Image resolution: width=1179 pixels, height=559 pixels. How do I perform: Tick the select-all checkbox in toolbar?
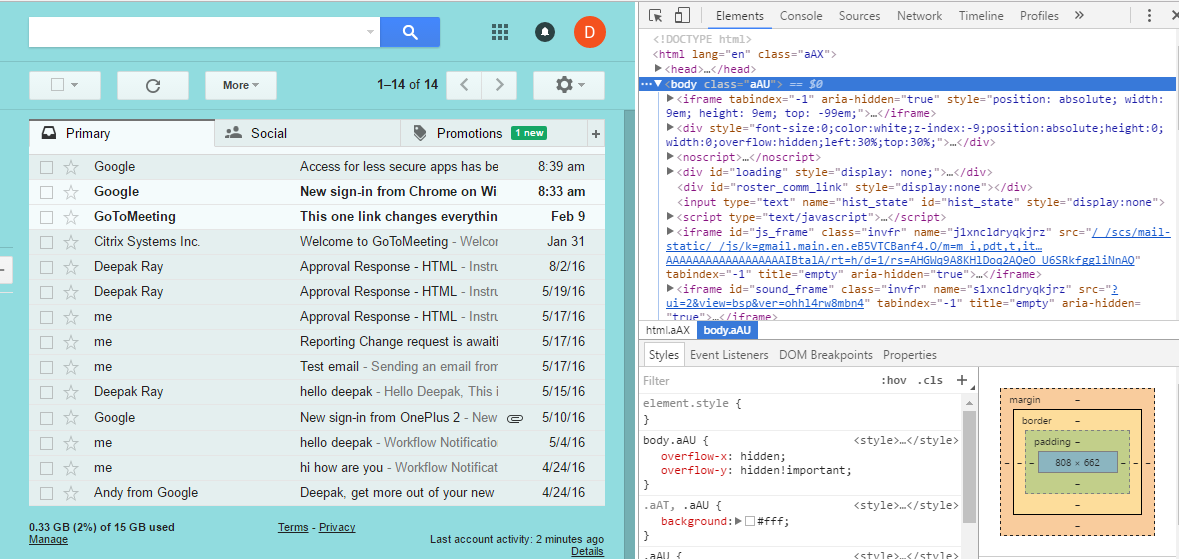57,85
